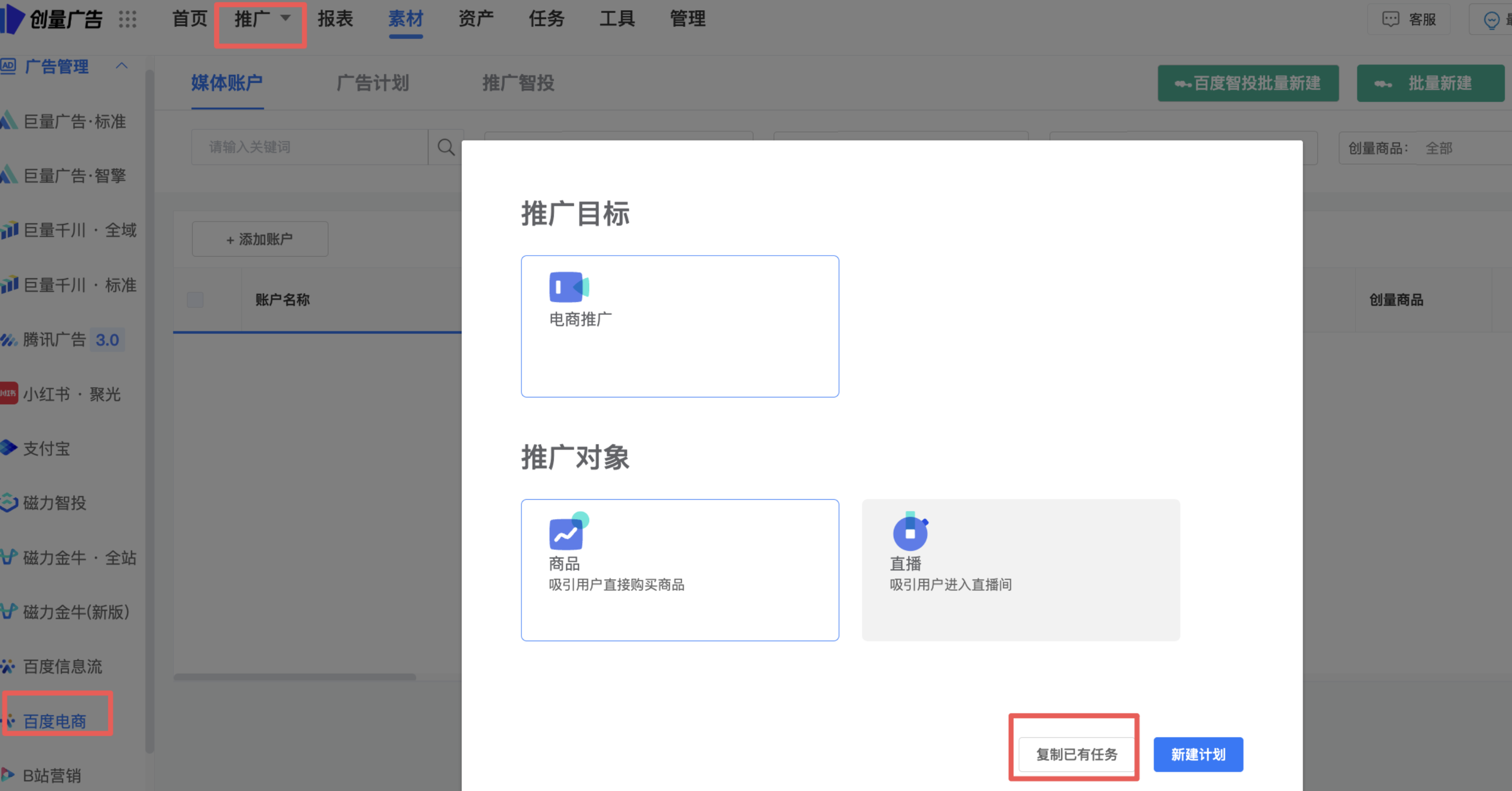The image size is (1512, 791).
Task: Click the 腾讯广告 sidebar icon
Action: 8,339
